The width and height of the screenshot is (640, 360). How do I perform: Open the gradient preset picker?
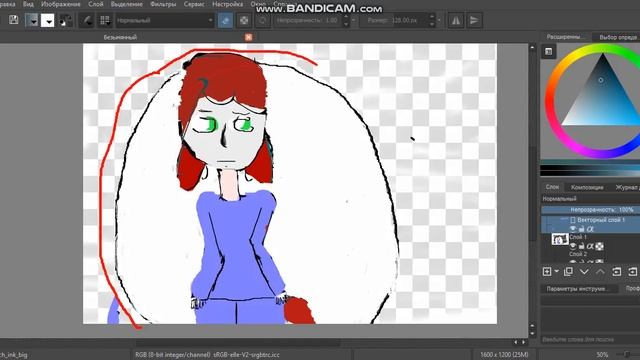[x=32, y=20]
